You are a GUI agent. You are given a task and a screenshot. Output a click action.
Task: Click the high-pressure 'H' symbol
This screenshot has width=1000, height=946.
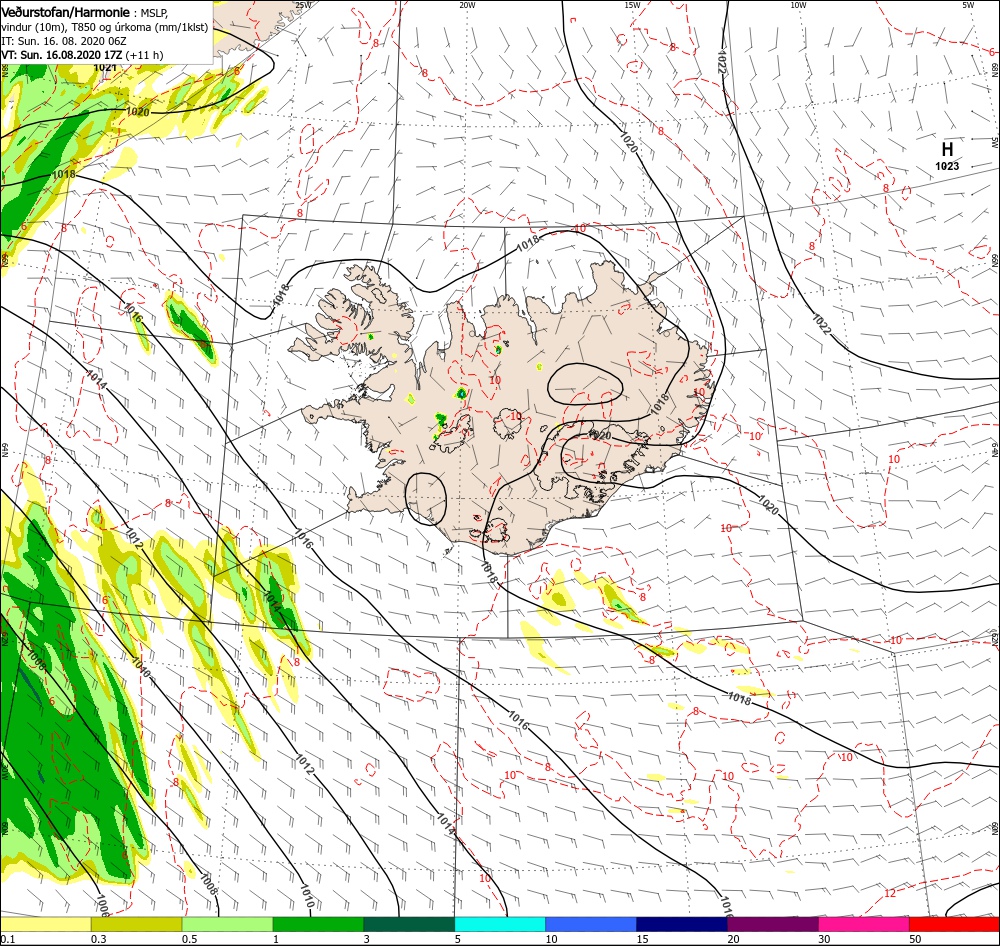(x=947, y=149)
